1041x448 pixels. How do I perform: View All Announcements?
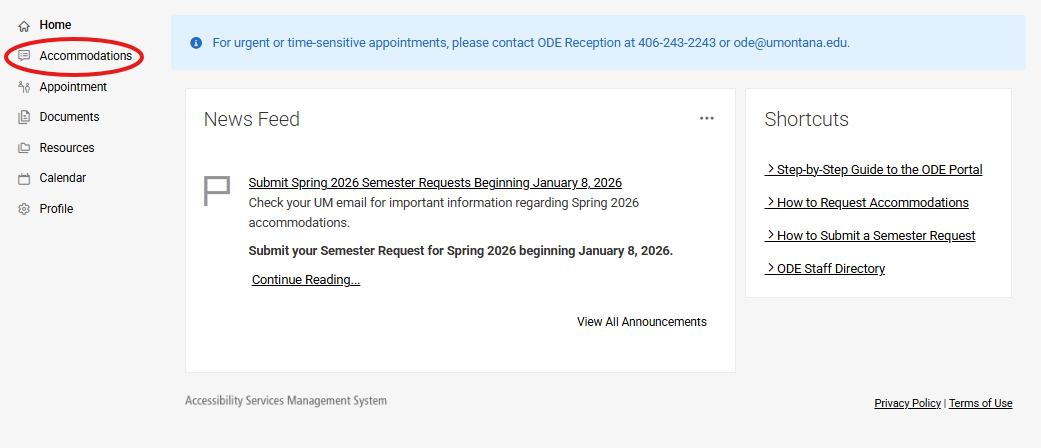coord(641,322)
